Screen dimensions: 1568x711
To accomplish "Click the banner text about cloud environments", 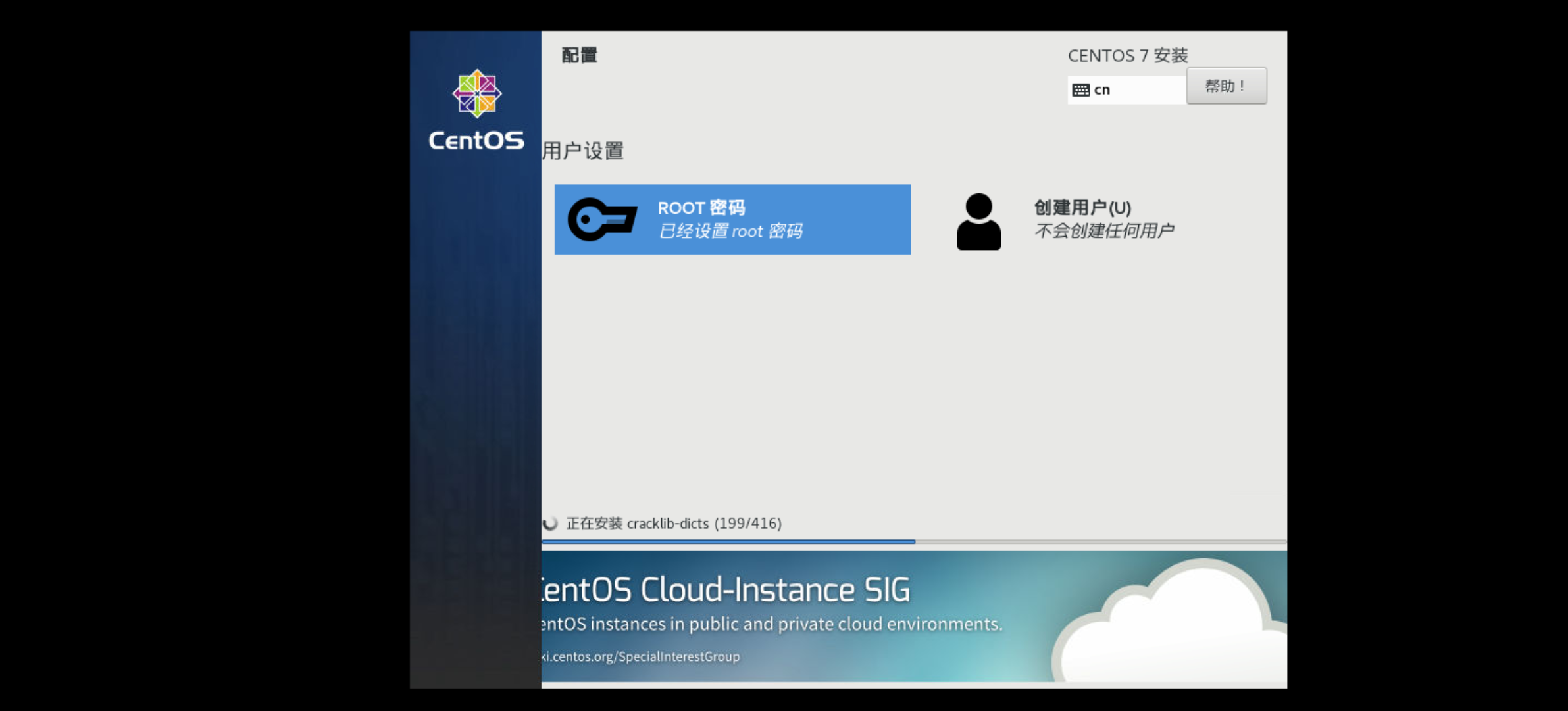I will click(772, 624).
